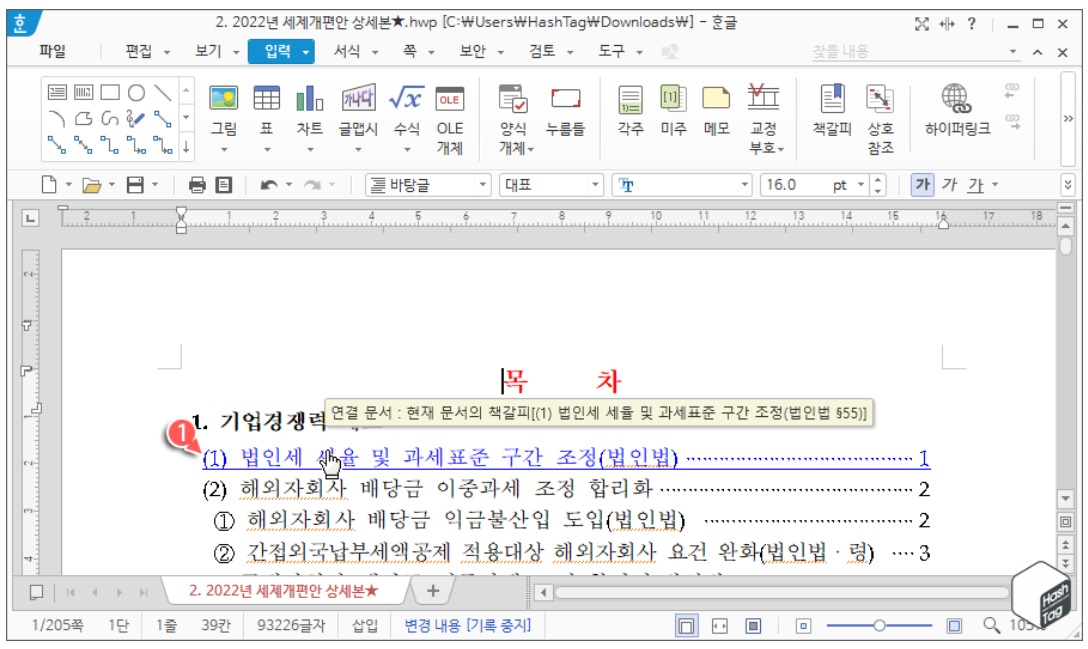
Task: Undo the last action
Action: coord(269,185)
